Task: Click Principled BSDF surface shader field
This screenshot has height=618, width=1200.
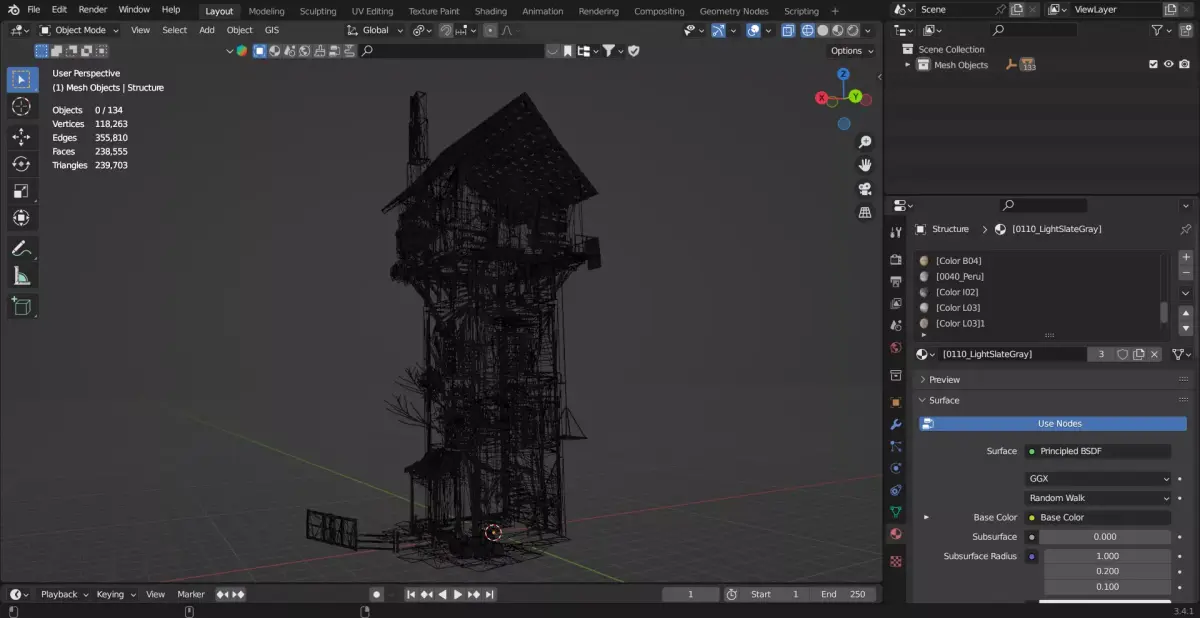Action: coord(1098,451)
